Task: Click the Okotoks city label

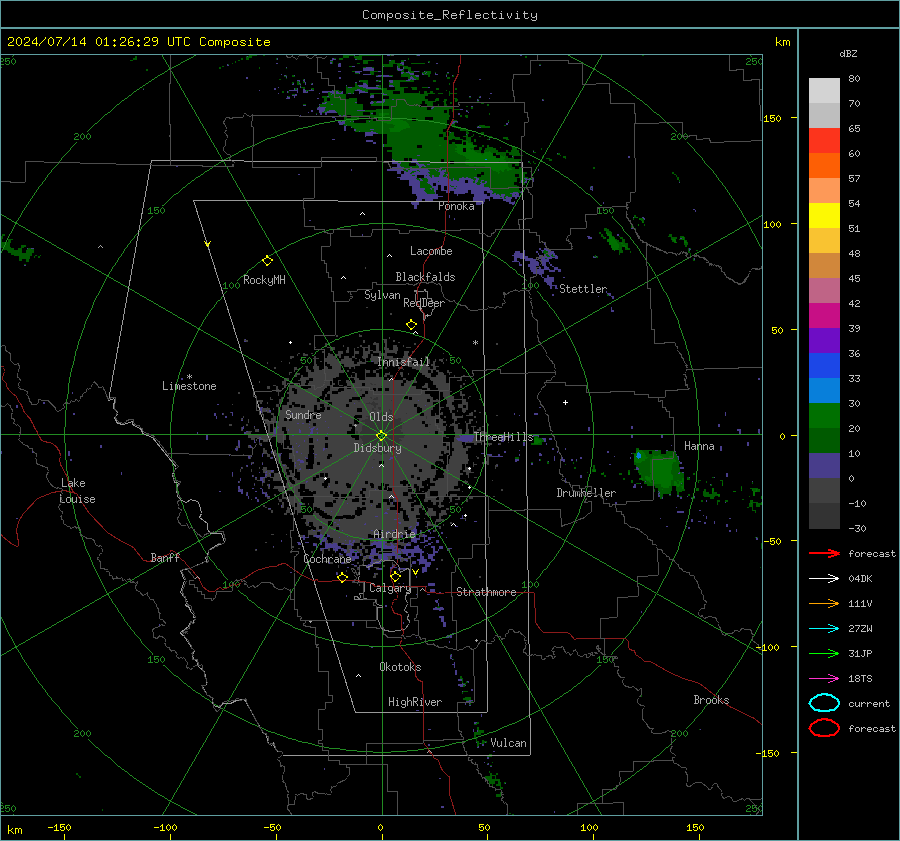Action: [x=400, y=667]
